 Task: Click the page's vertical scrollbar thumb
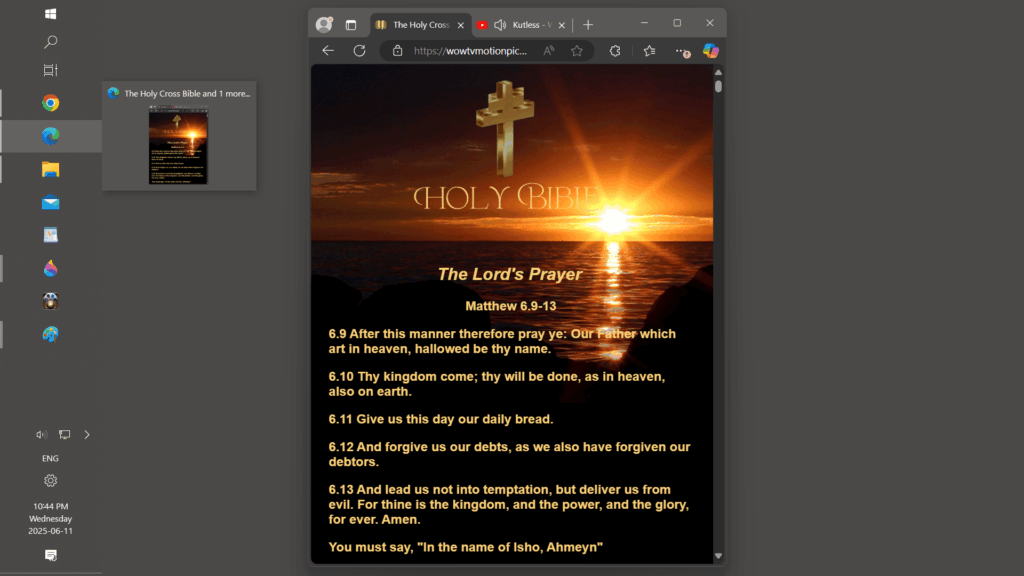coord(718,86)
